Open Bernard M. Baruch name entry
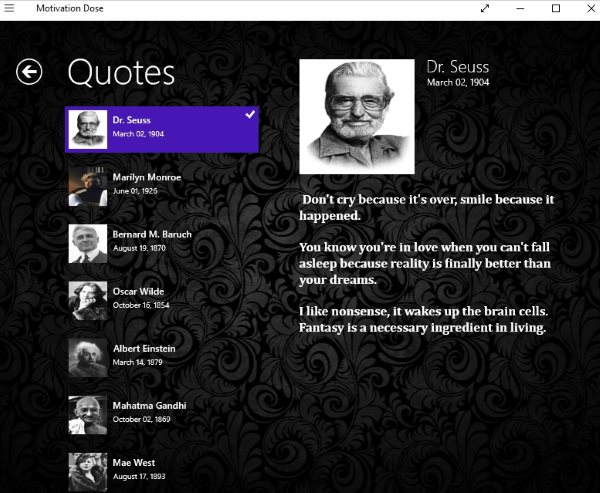This screenshot has width=600, height=493. point(152,234)
